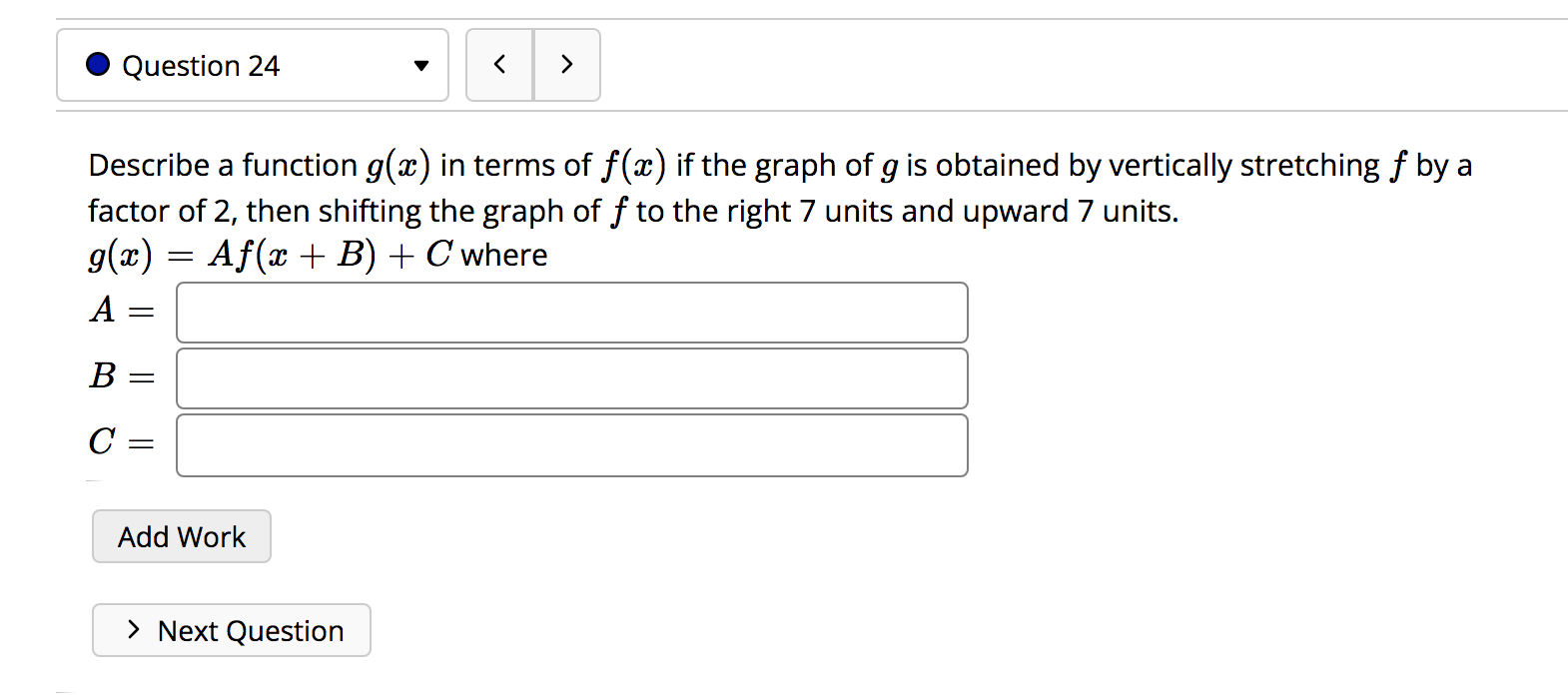
Task: Click into the A answer field
Action: click(569, 312)
